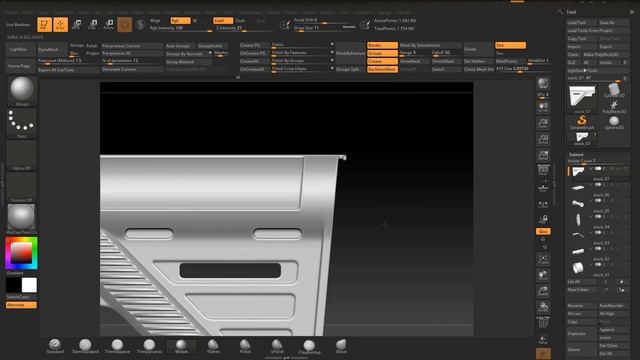
Task: Adjust the Rgb Intensity slider
Action: [181, 28]
